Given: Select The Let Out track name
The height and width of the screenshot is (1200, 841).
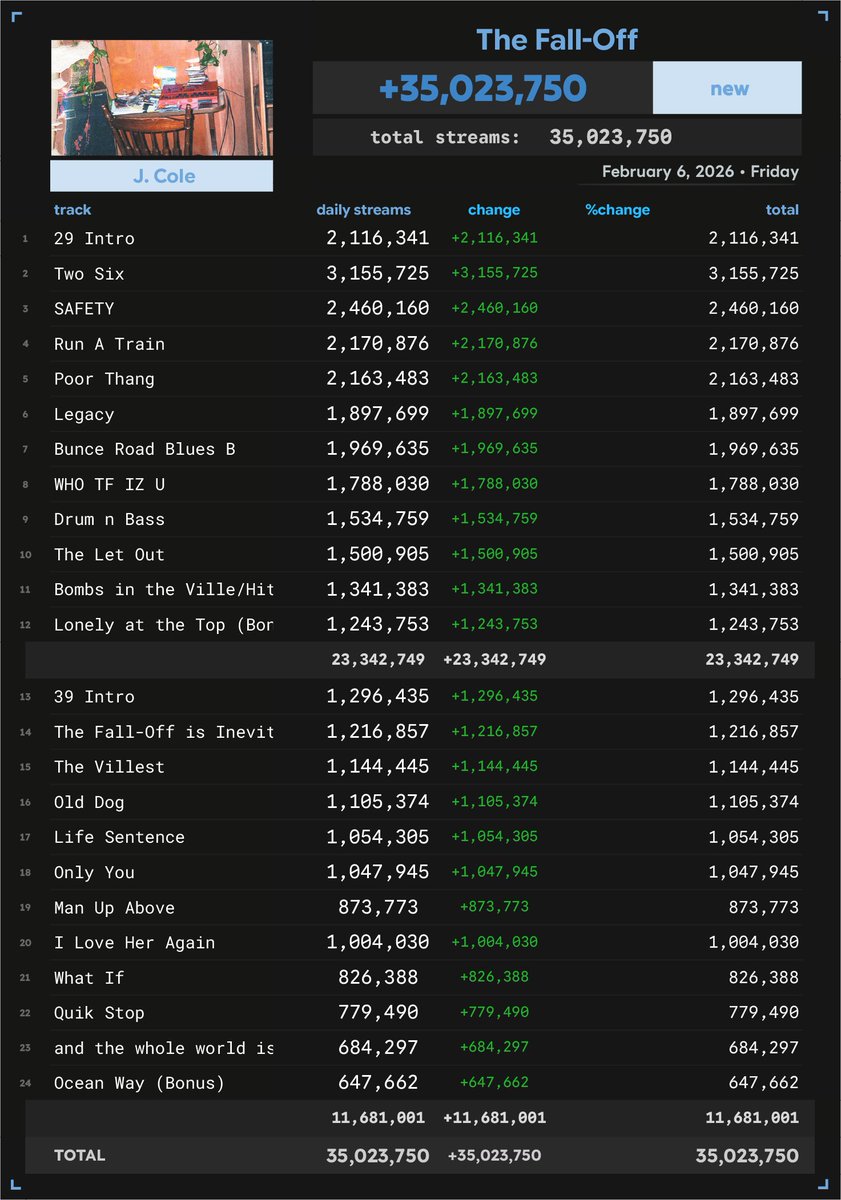Looking at the screenshot, I should (109, 554).
